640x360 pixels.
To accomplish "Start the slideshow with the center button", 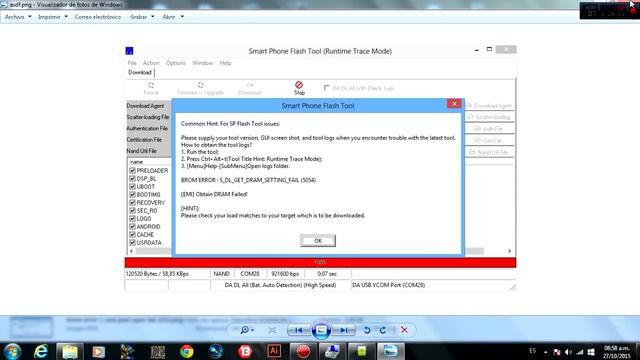I will [321, 330].
